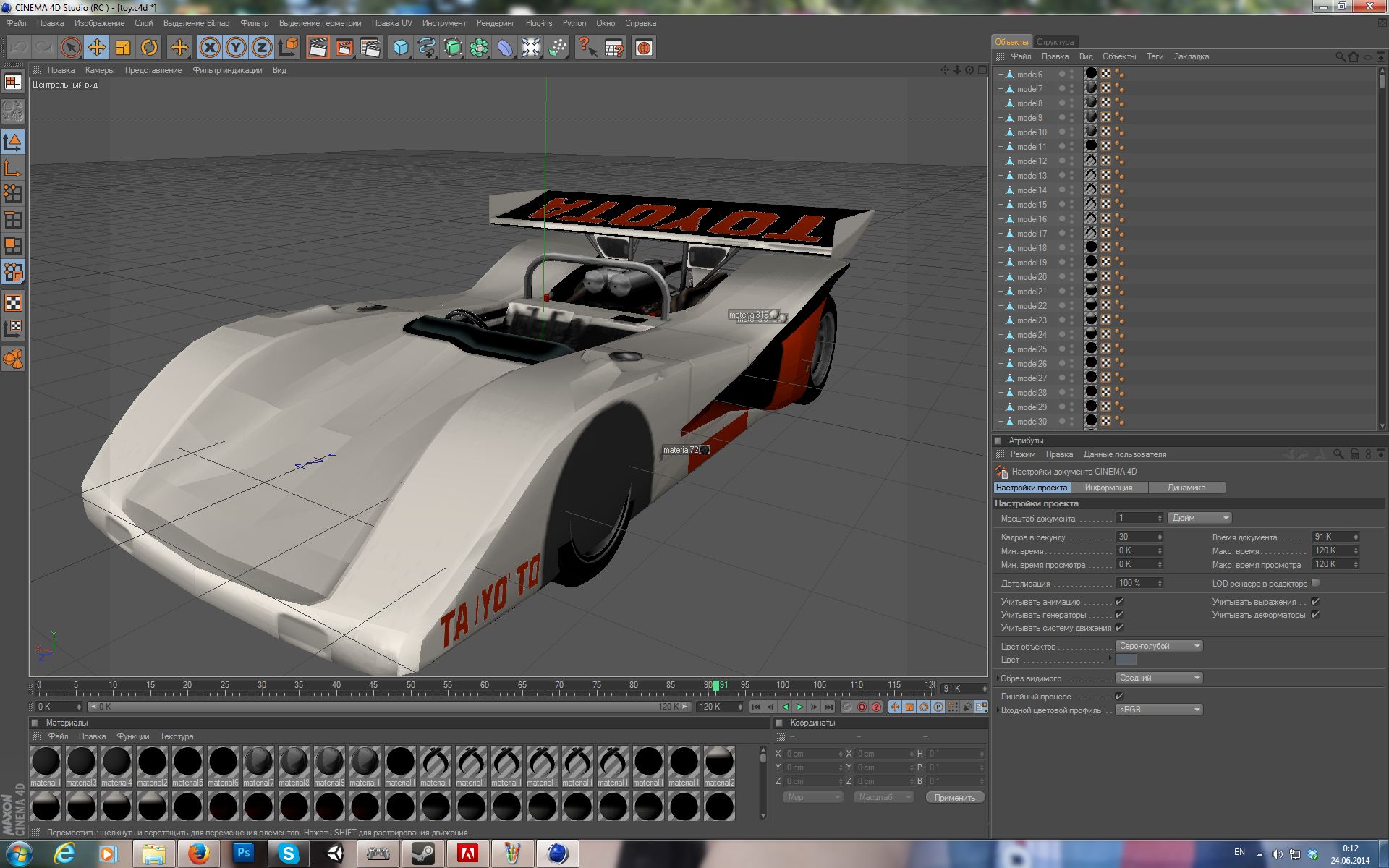The width and height of the screenshot is (1389, 868).
Task: Expand 'Входной цветовой профиль' disclosure arrow
Action: [x=998, y=710]
